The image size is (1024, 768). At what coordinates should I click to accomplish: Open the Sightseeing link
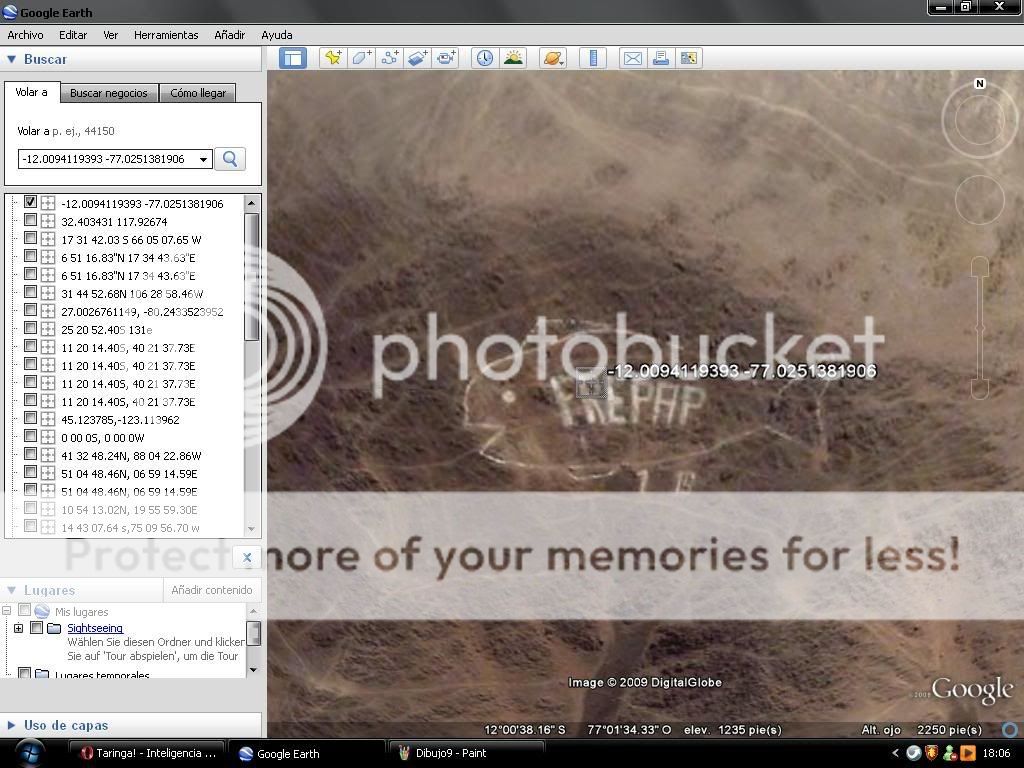tap(95, 628)
